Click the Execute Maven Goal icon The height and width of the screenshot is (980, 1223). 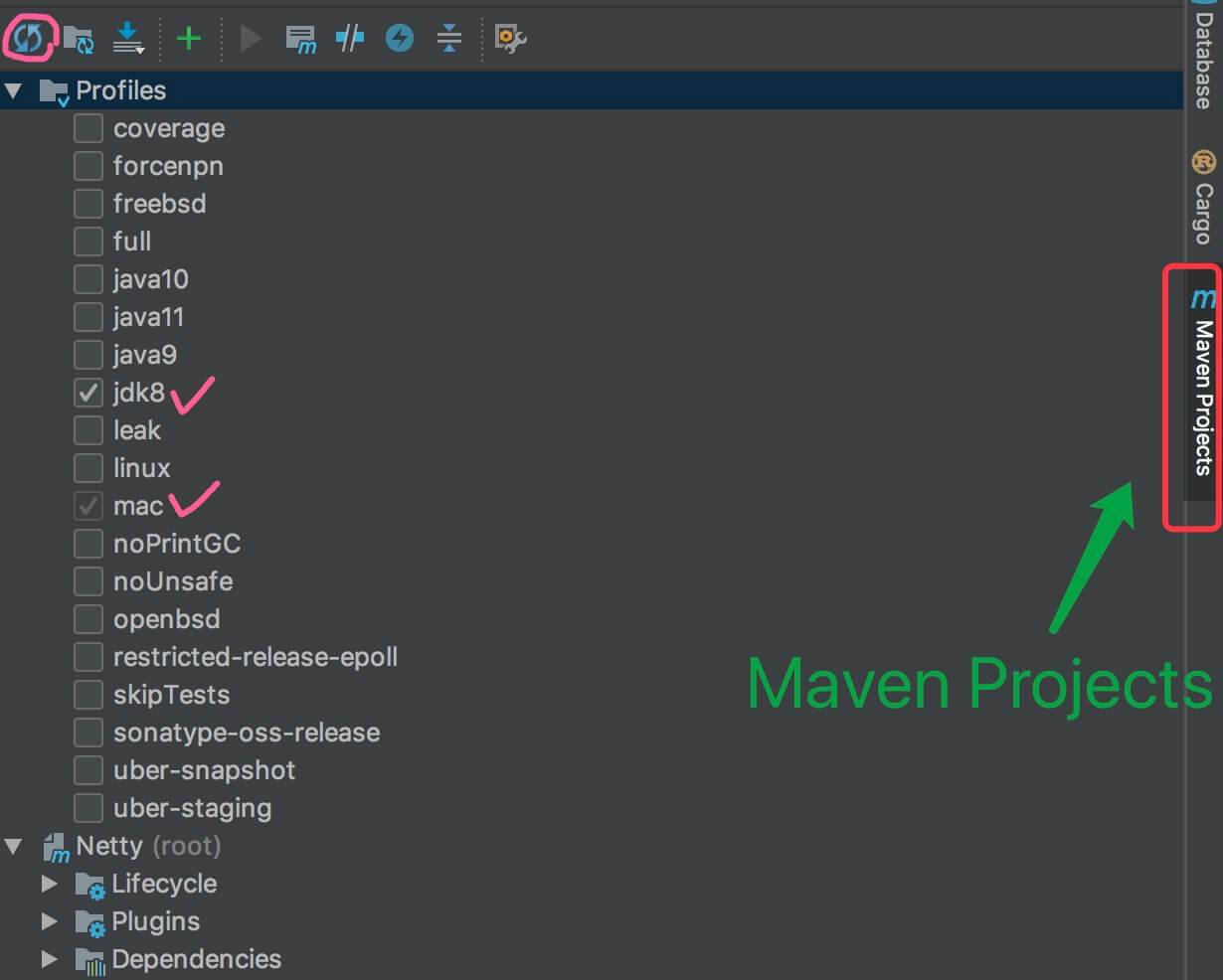(x=300, y=39)
